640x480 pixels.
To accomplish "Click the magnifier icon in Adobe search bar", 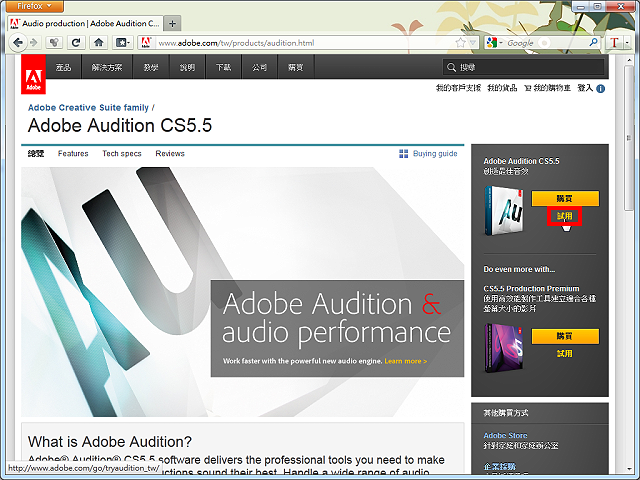I will point(451,67).
